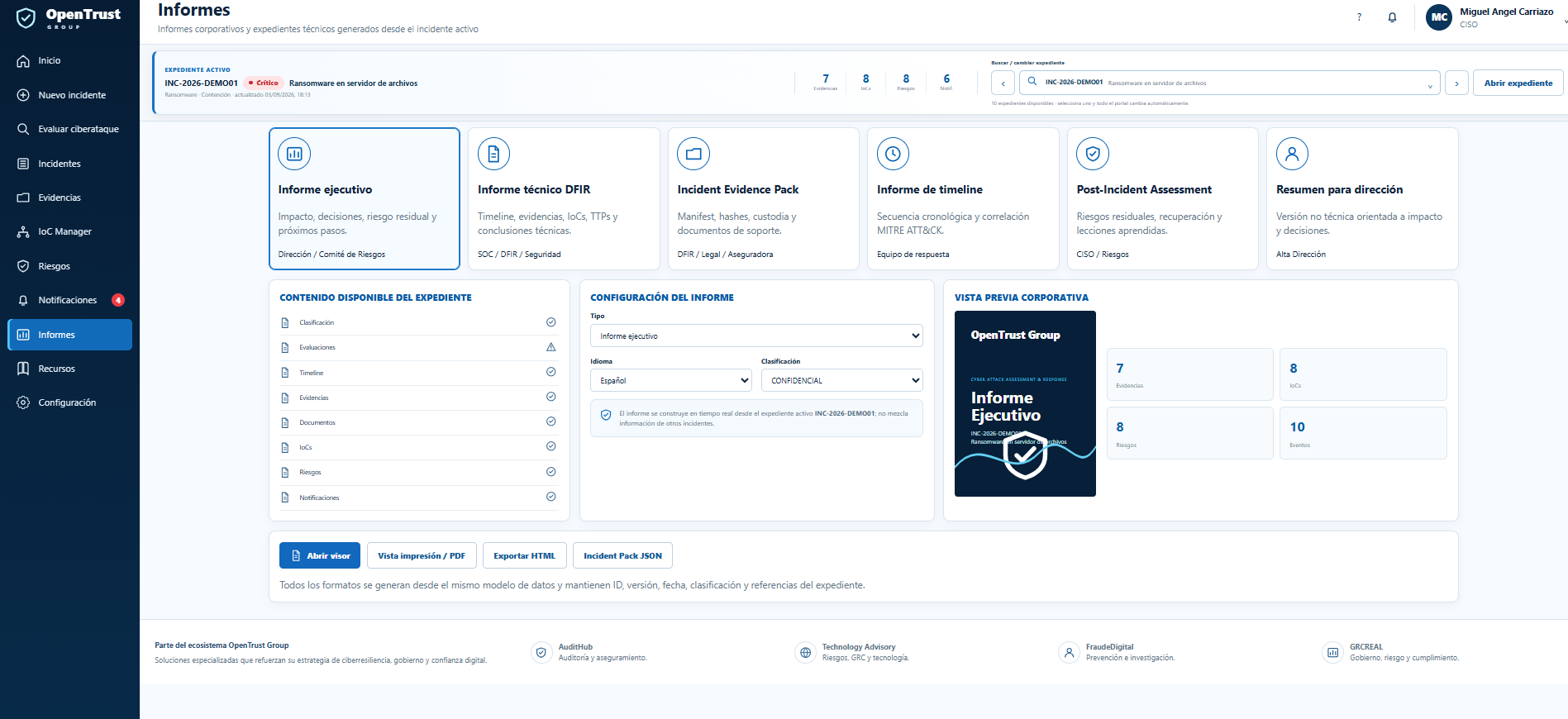Expand the Idioma dropdown set to Español
The image size is (1568, 719).
tap(670, 380)
